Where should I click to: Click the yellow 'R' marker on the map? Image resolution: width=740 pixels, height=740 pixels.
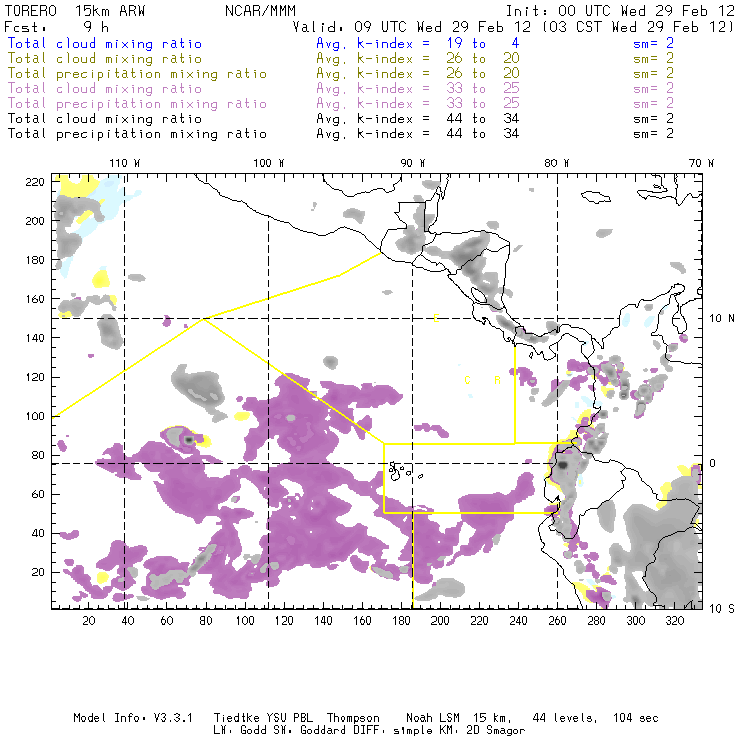[x=497, y=380]
